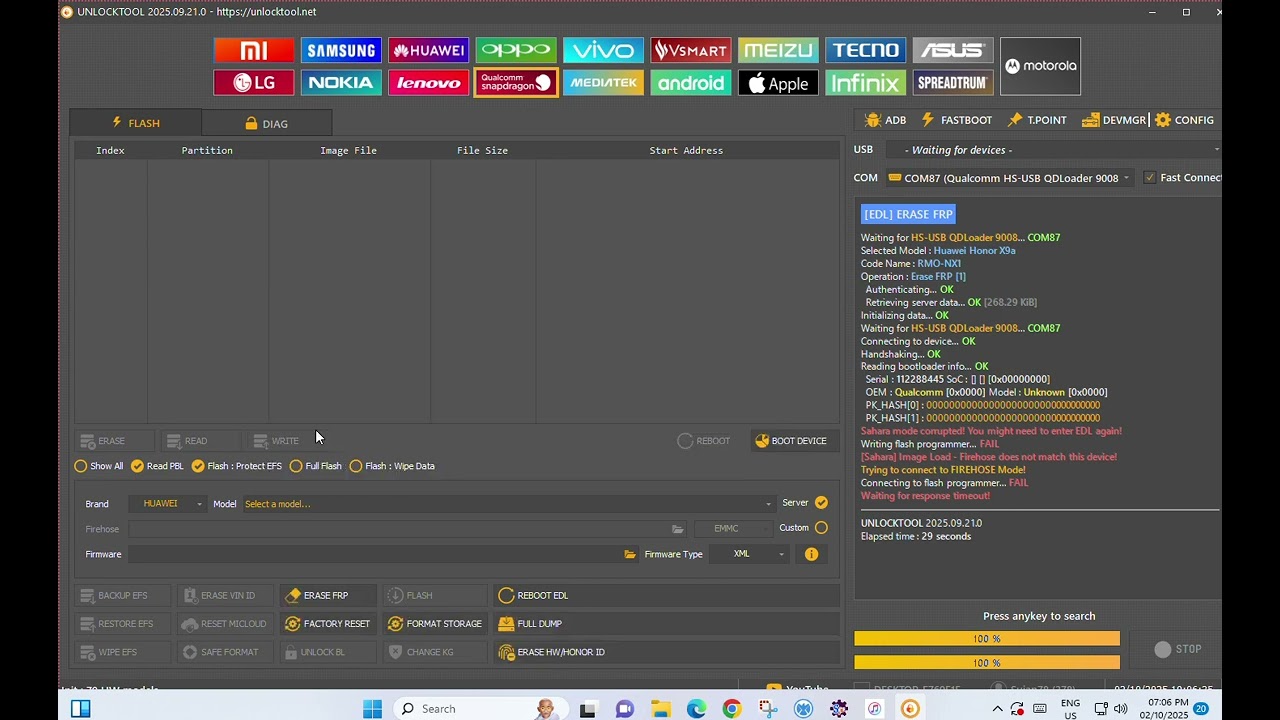Select the Huawei brand logo
The height and width of the screenshot is (720, 1280).
pyautogui.click(x=429, y=50)
